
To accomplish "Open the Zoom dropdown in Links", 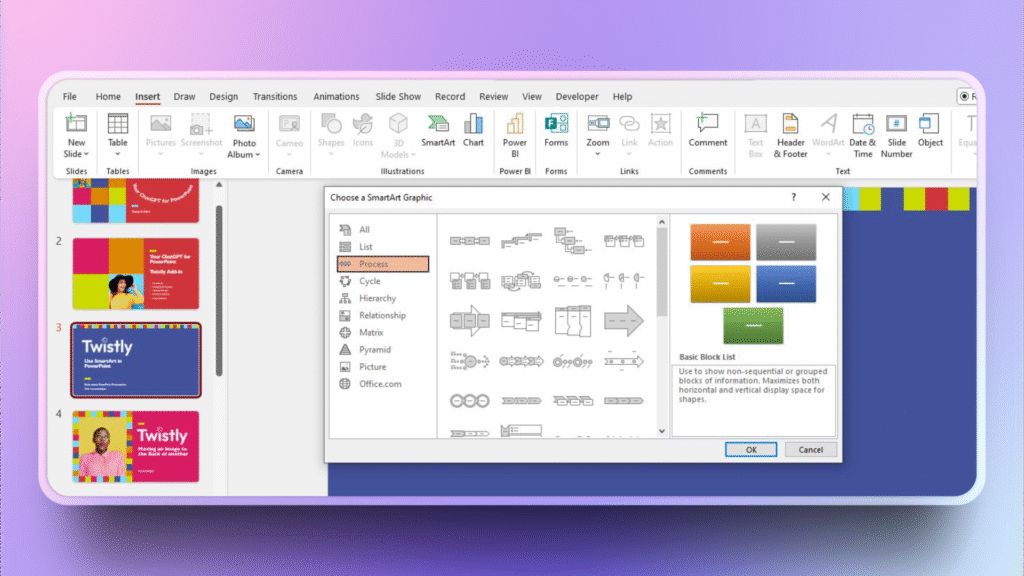I will pyautogui.click(x=598, y=154).
